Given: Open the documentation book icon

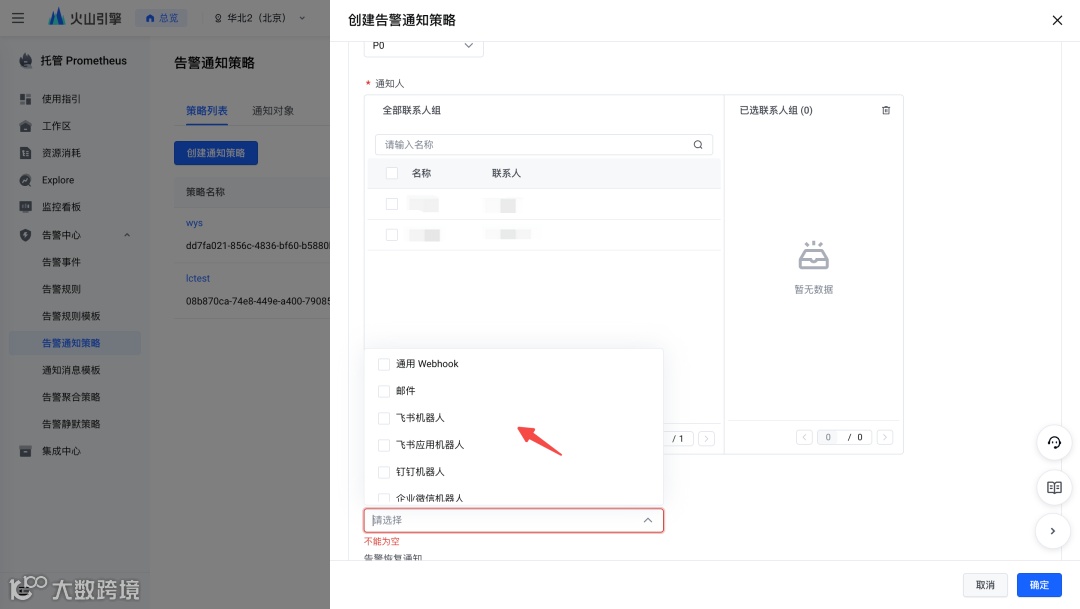Looking at the screenshot, I should tap(1054, 487).
